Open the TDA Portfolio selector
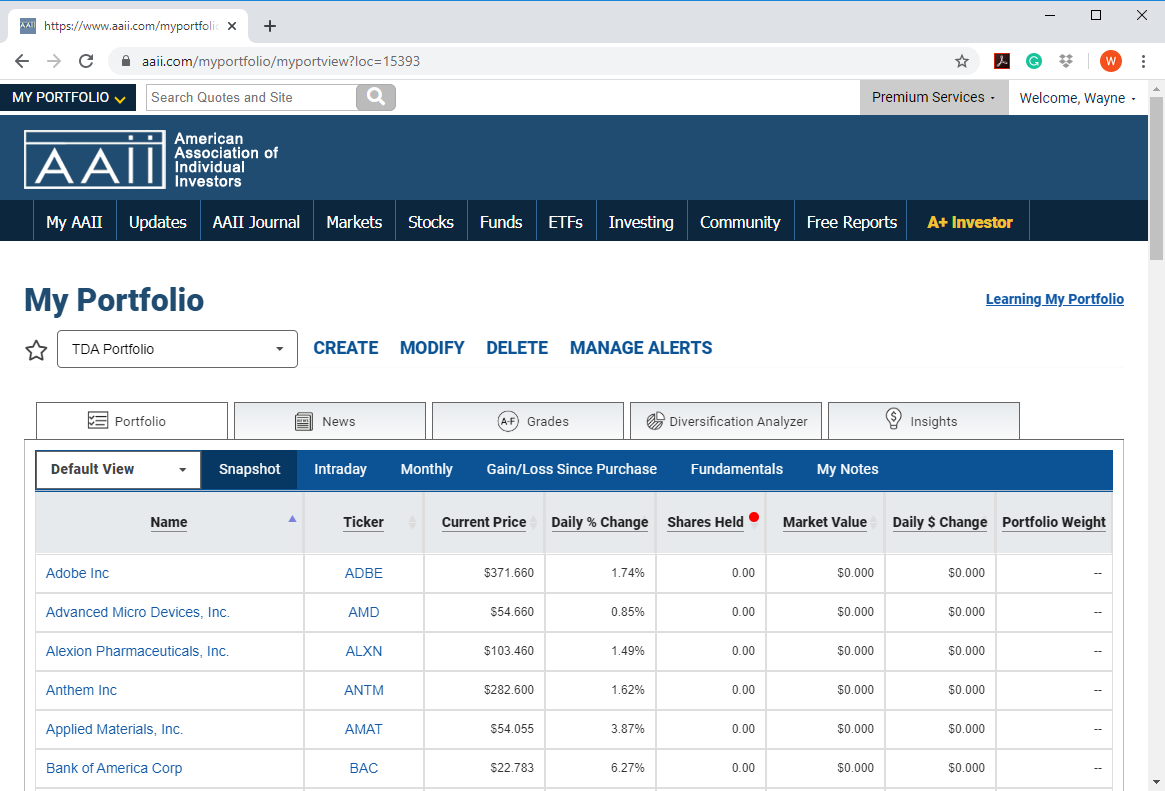1165x791 pixels. (178, 349)
